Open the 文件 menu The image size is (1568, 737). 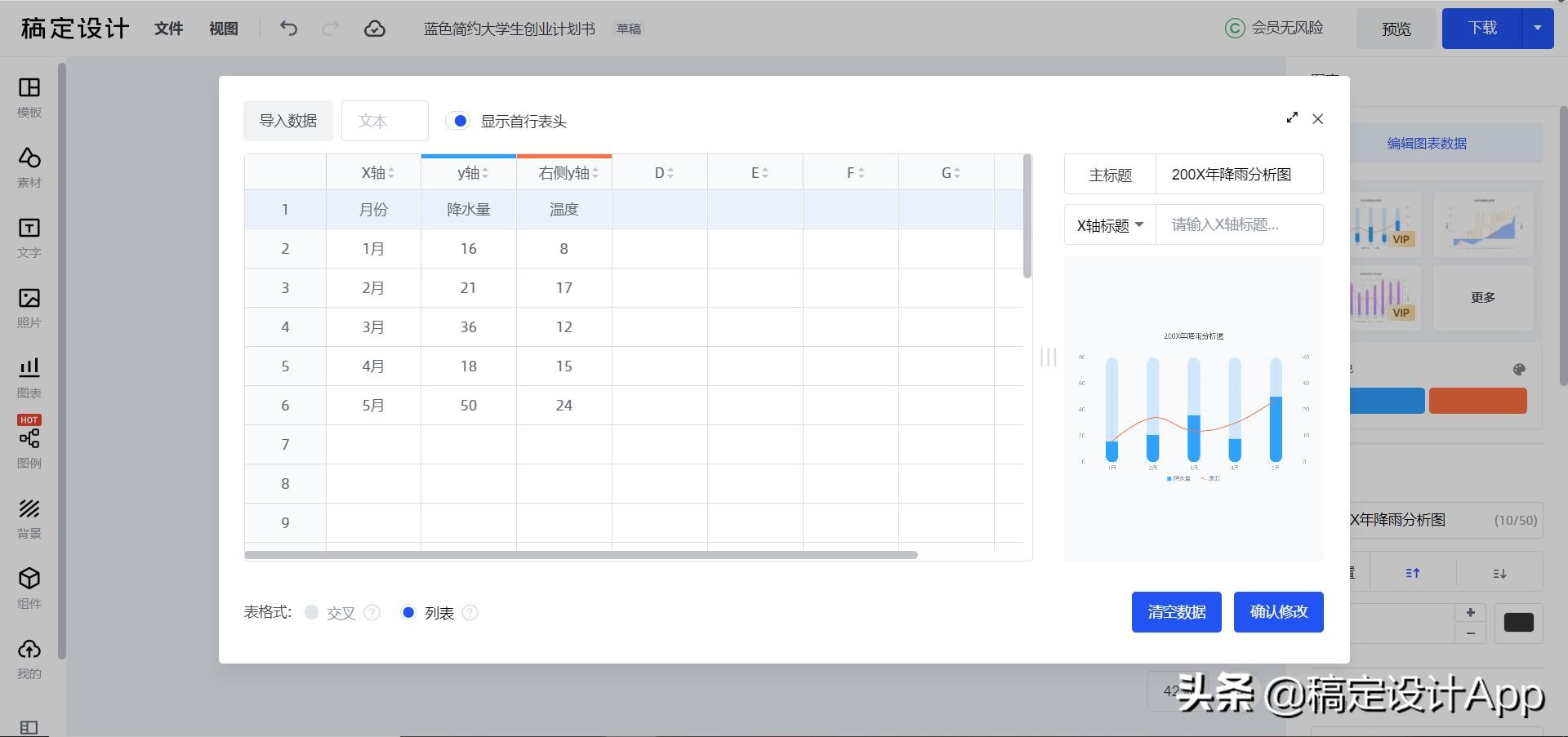point(168,29)
